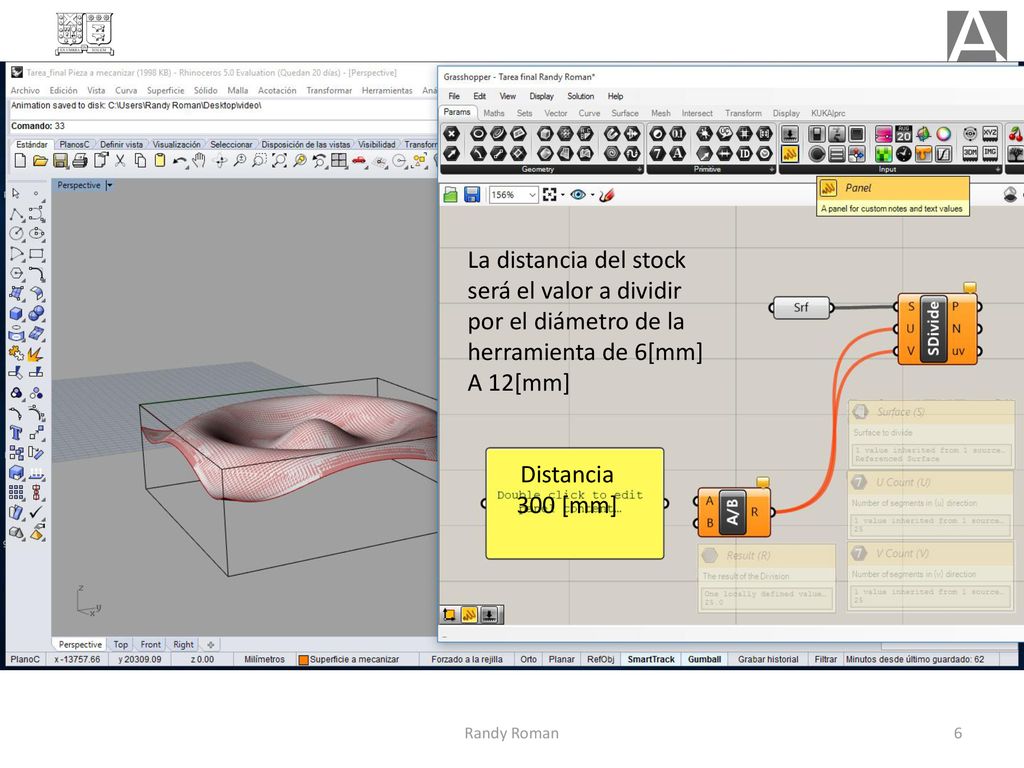Toggle Grasshopper preview with the eye icon
This screenshot has height=768, width=1024.
tap(578, 195)
